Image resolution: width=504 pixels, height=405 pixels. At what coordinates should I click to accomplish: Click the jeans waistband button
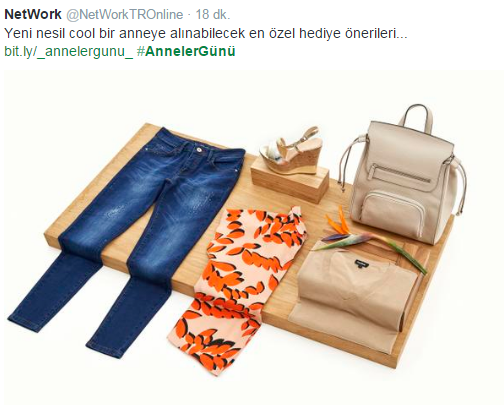(199, 150)
